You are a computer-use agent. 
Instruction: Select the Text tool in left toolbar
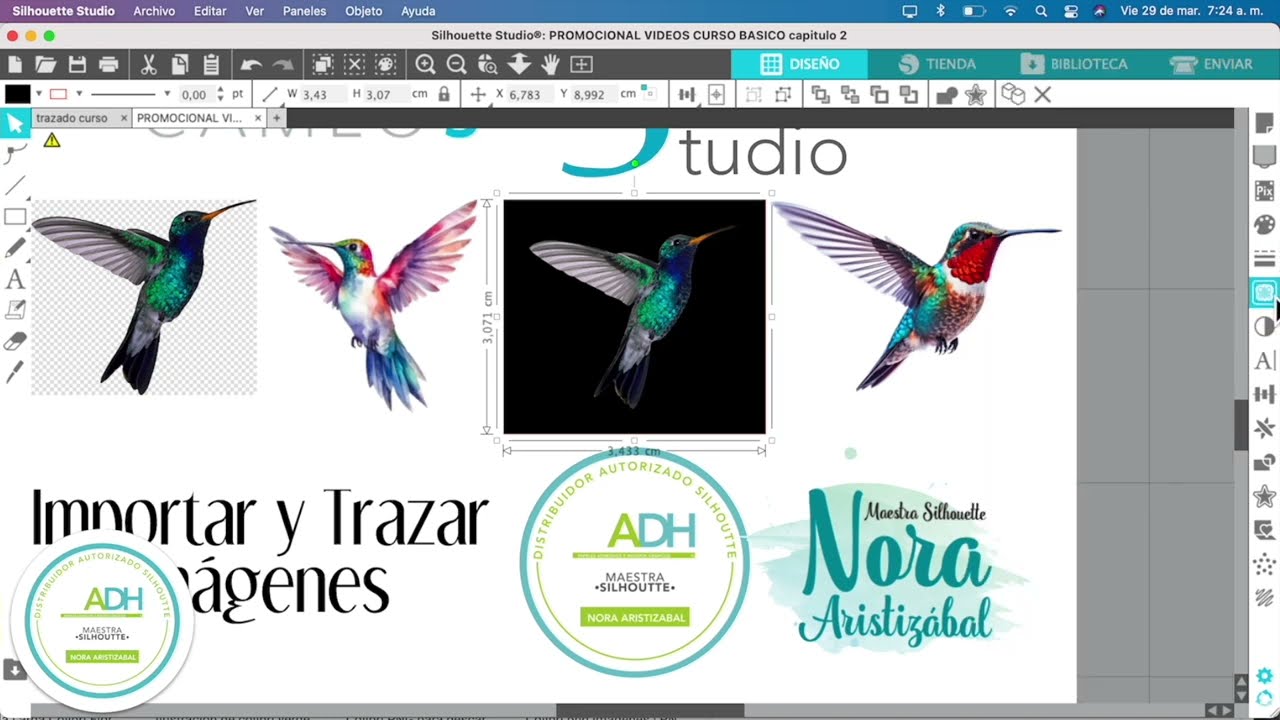tap(15, 279)
